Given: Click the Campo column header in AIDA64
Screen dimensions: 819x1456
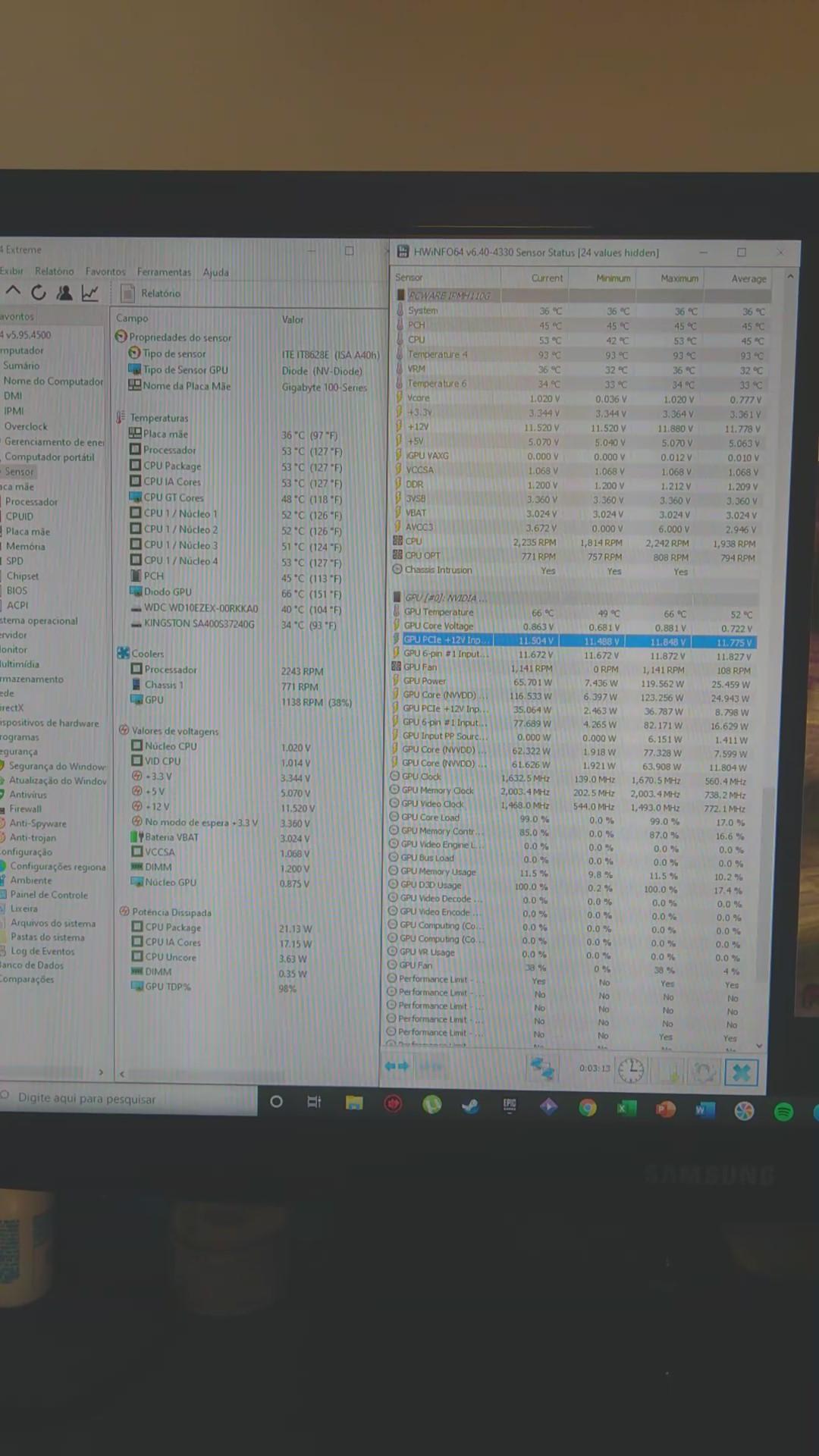Looking at the screenshot, I should click(x=132, y=318).
